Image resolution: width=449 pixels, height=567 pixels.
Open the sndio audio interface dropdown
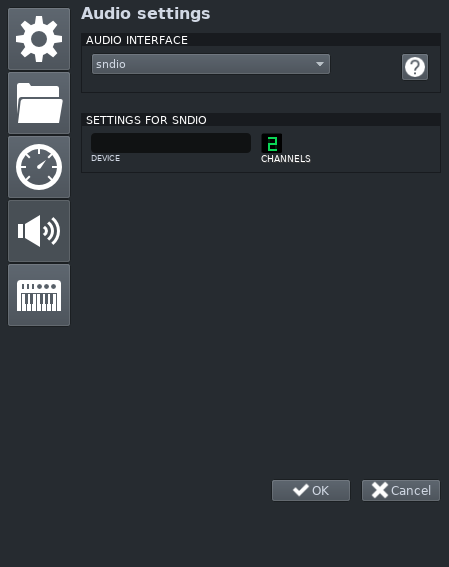211,64
